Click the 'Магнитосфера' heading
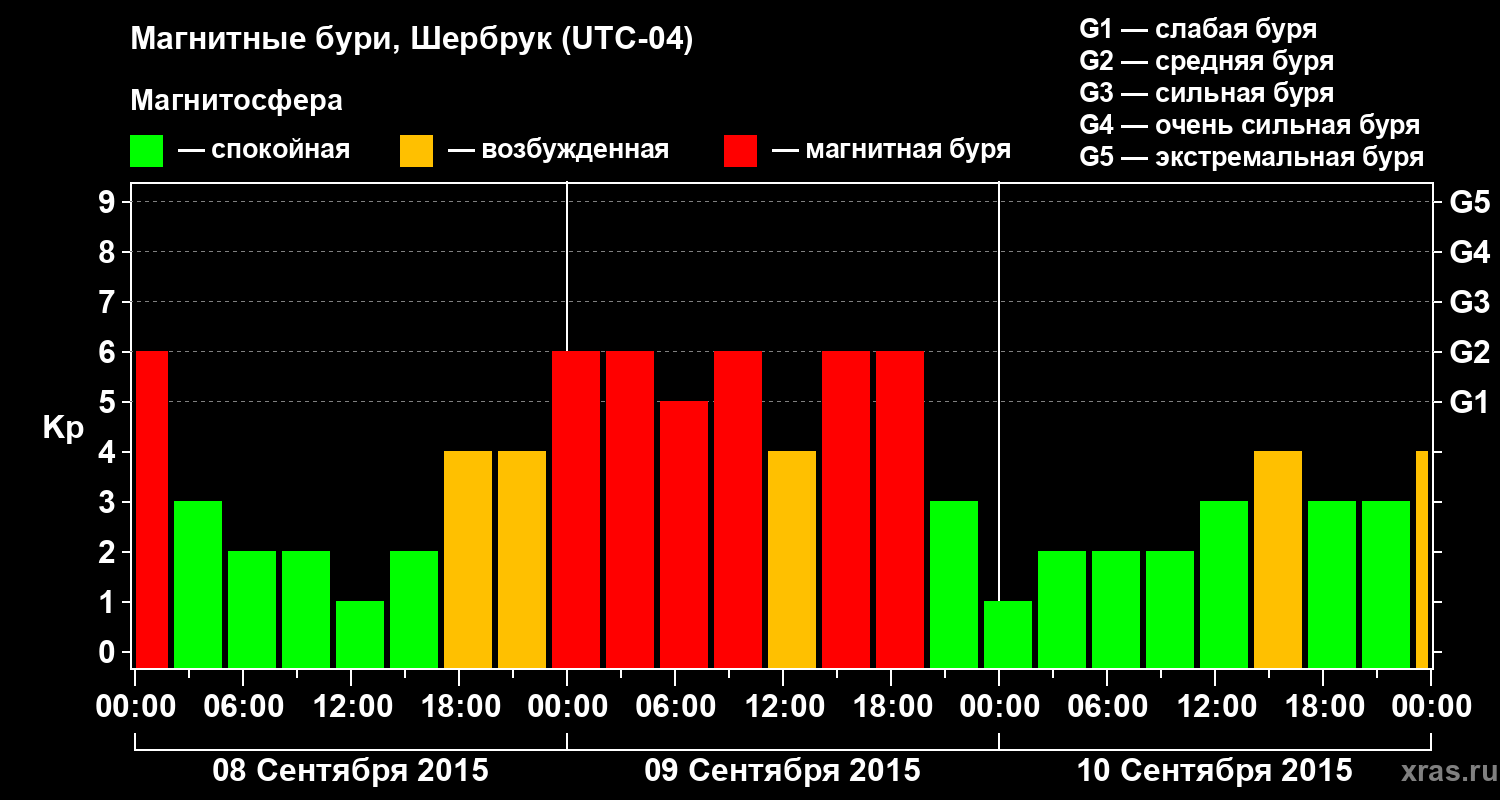 click(x=236, y=101)
